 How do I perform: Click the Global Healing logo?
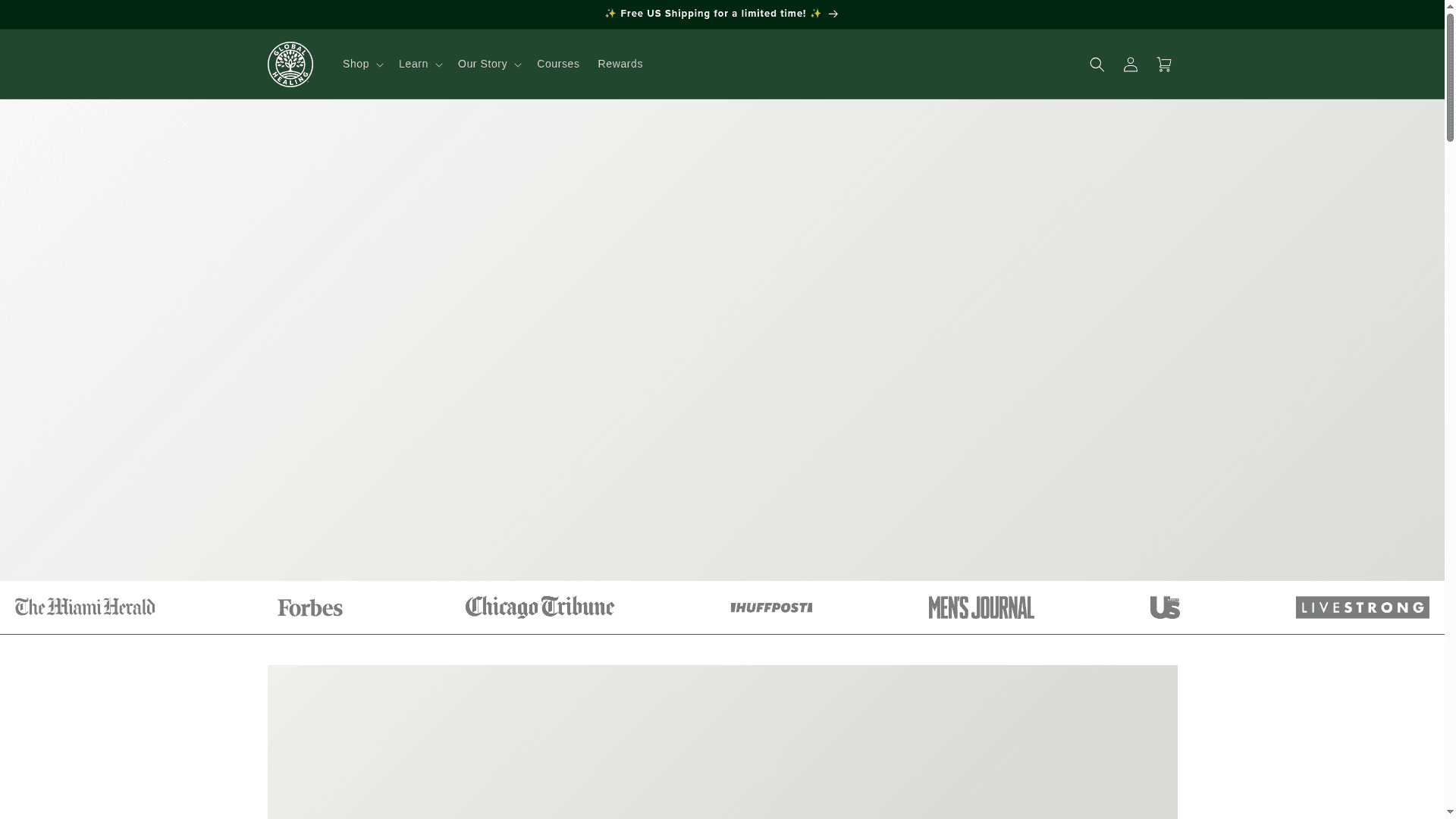pyautogui.click(x=290, y=64)
